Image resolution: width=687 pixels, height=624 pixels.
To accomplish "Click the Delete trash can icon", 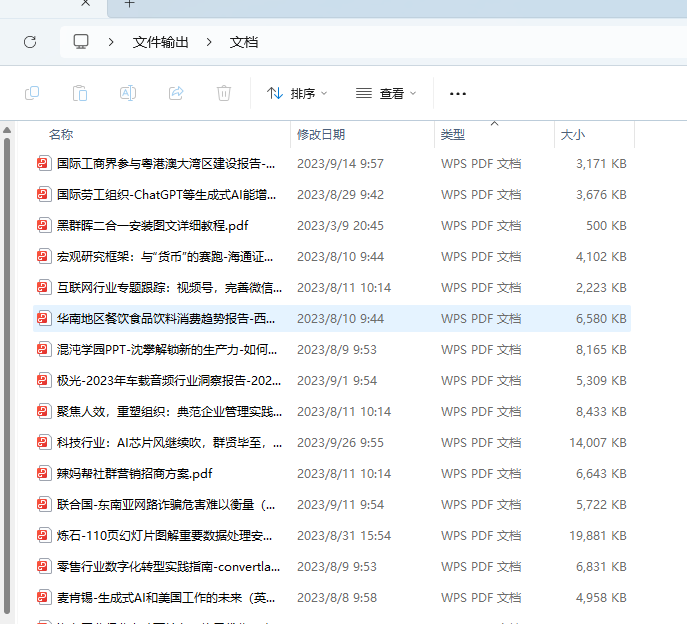I will point(224,93).
